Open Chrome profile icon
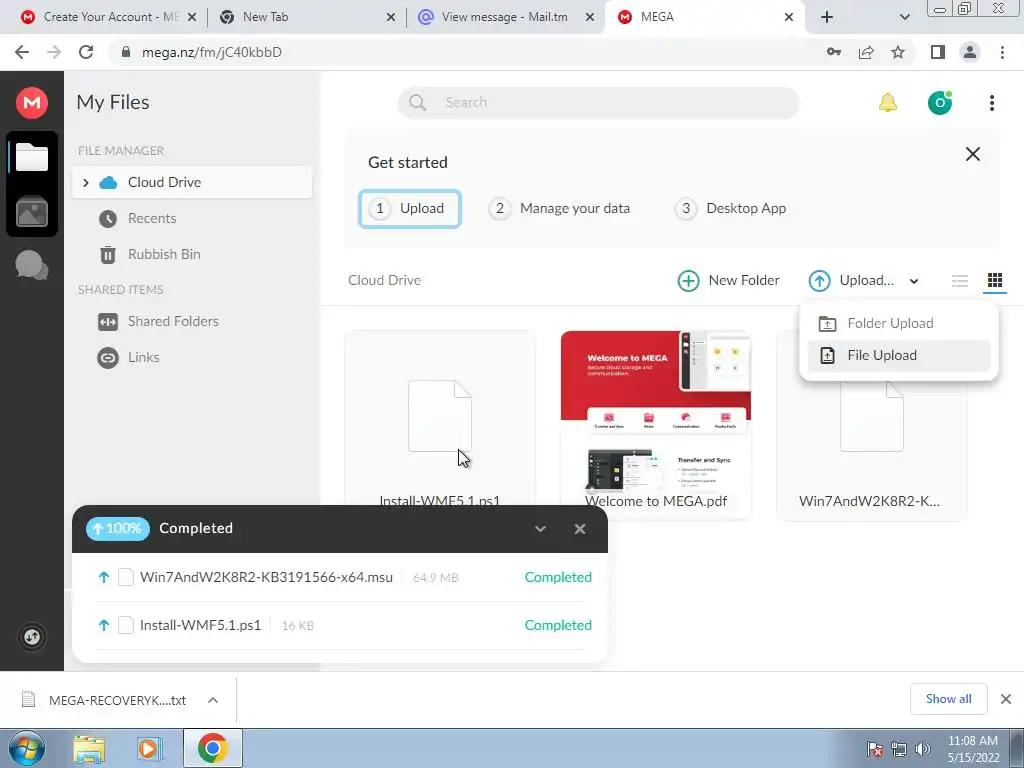The height and width of the screenshot is (768, 1024). pos(970,52)
